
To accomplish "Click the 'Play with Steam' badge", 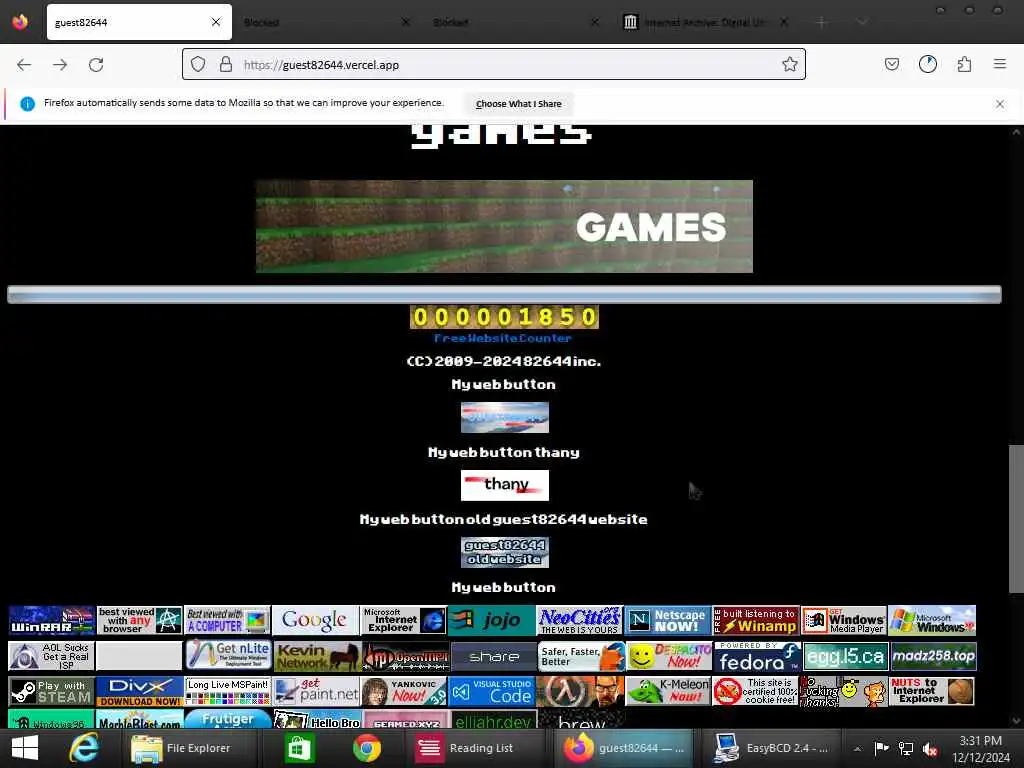I will 52,691.
